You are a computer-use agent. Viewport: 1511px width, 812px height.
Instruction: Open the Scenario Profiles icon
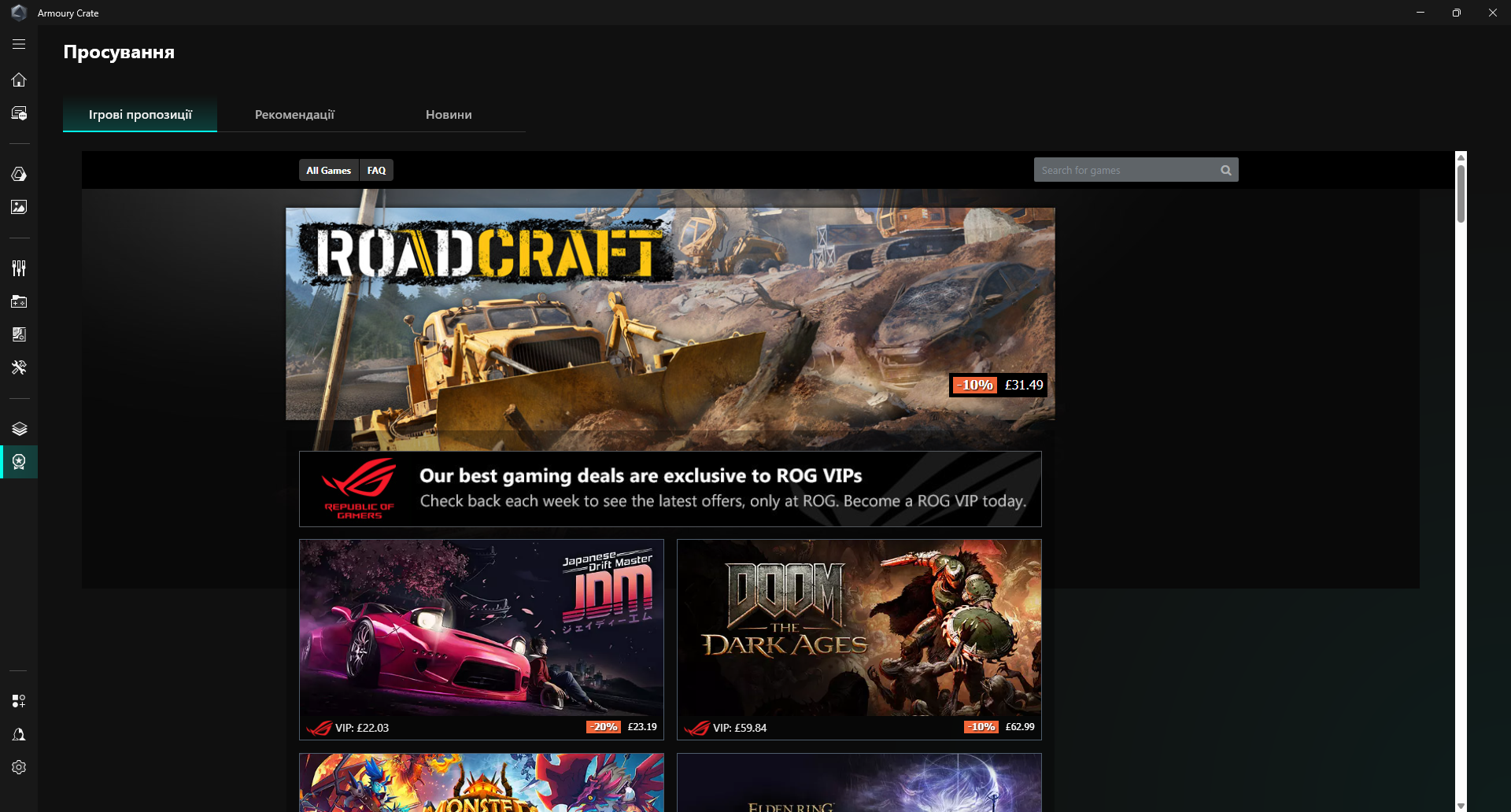19,334
